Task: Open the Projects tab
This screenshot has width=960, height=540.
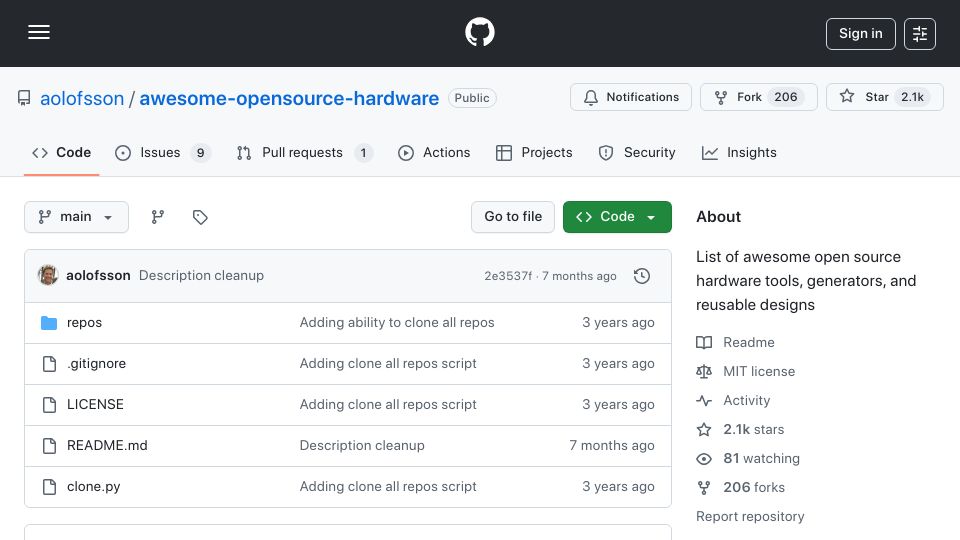Action: pos(534,152)
